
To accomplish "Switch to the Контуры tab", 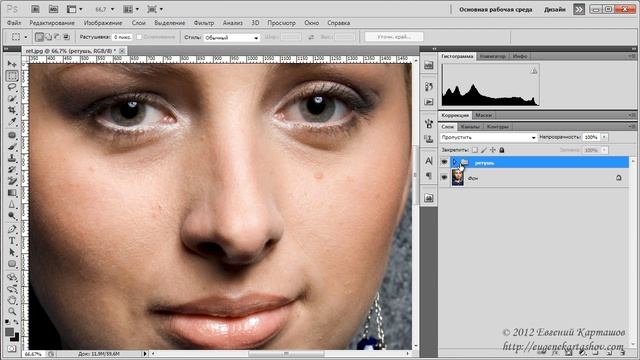I will click(498, 127).
